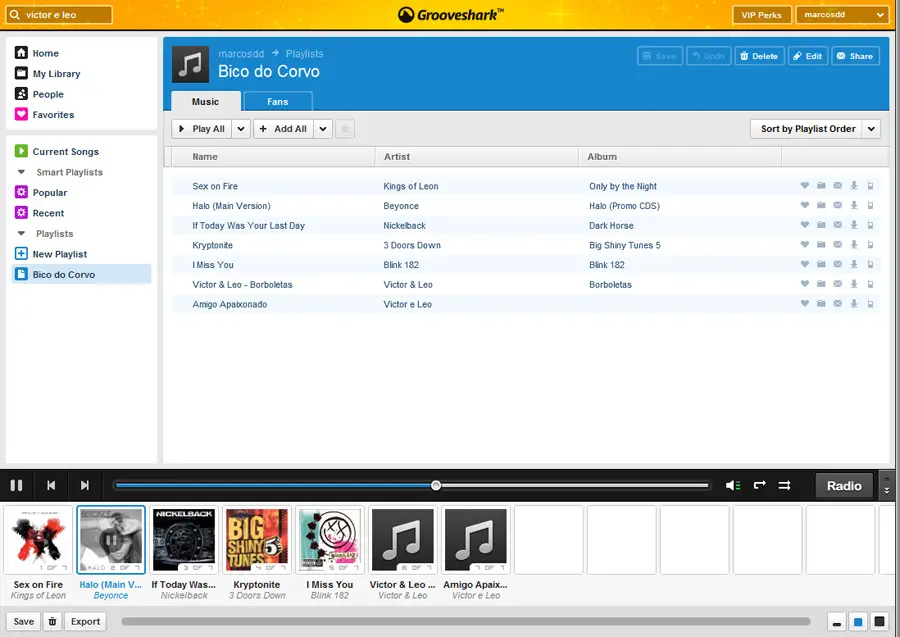The height and width of the screenshot is (637, 900).
Task: Collapse the Smart Playlists section triangle
Action: tap(21, 172)
